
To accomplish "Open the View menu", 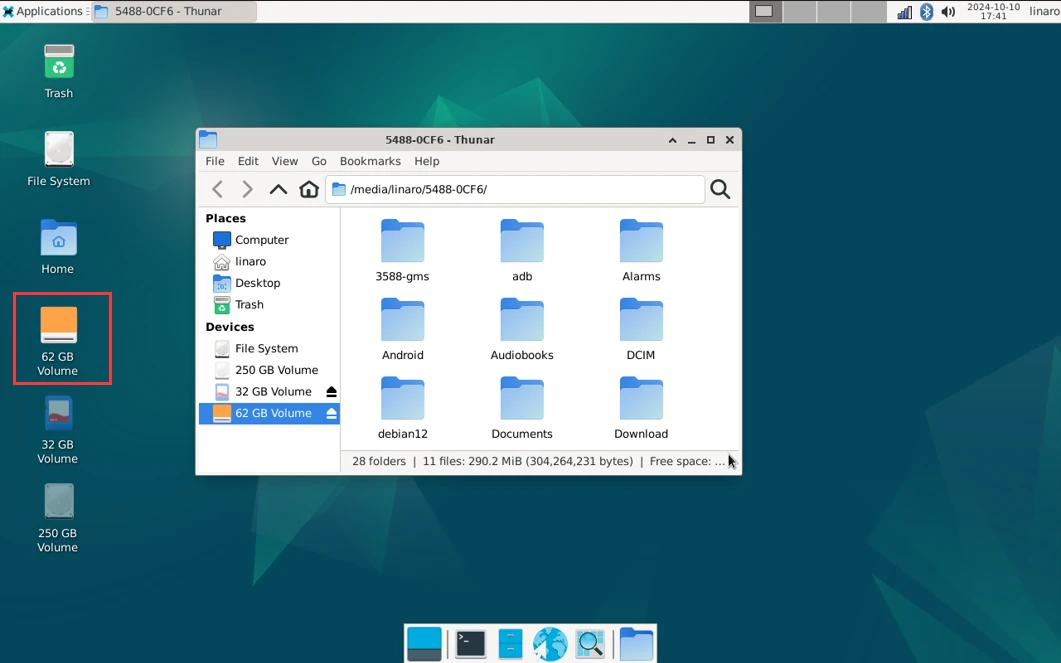I will tap(285, 161).
